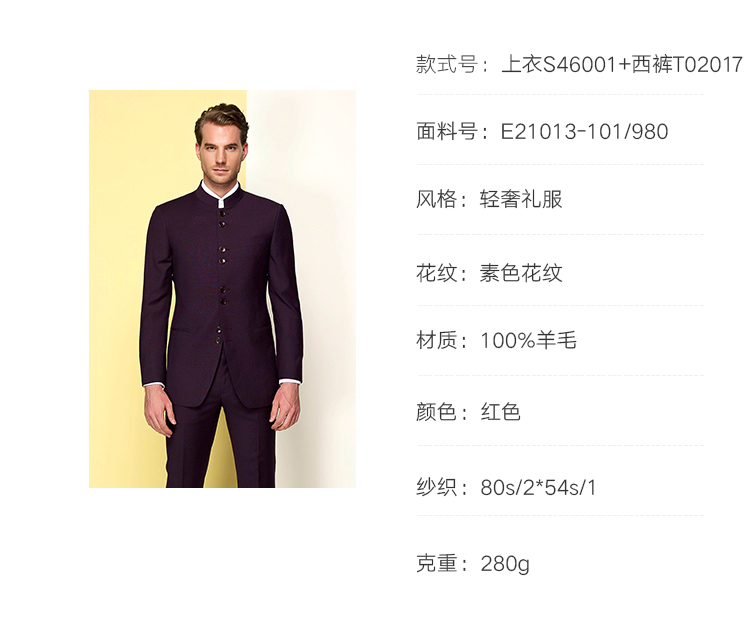This screenshot has height=621, width=750.
Task: Select the 280g weight value
Action: [505, 564]
